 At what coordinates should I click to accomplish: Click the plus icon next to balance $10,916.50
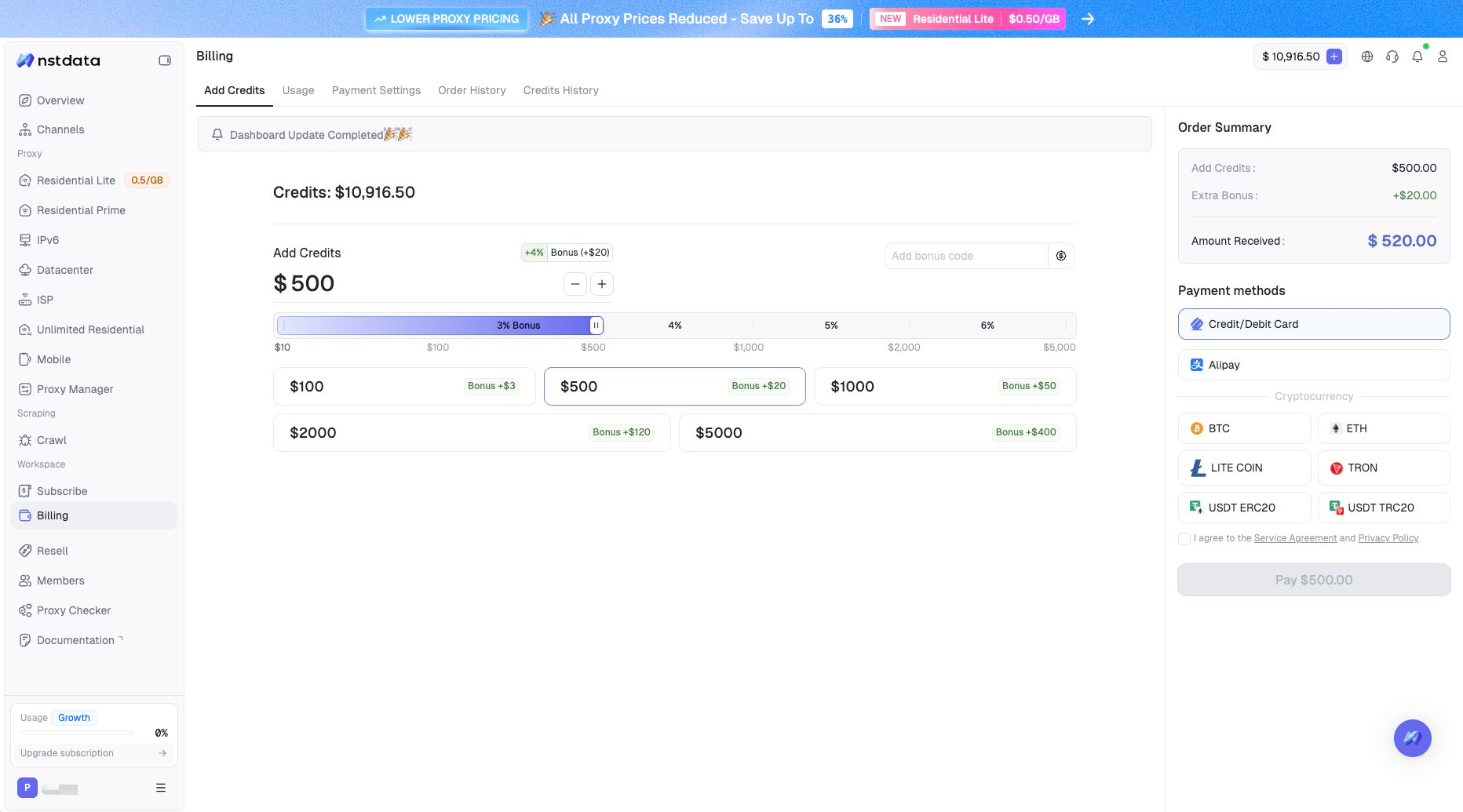click(1334, 56)
